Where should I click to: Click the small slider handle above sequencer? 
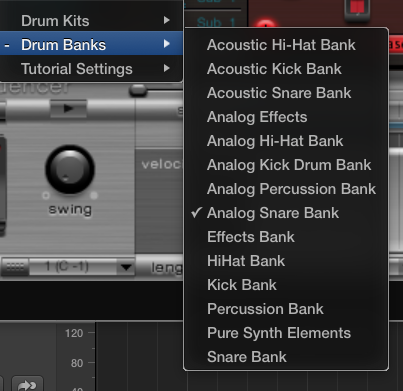tap(138, 90)
